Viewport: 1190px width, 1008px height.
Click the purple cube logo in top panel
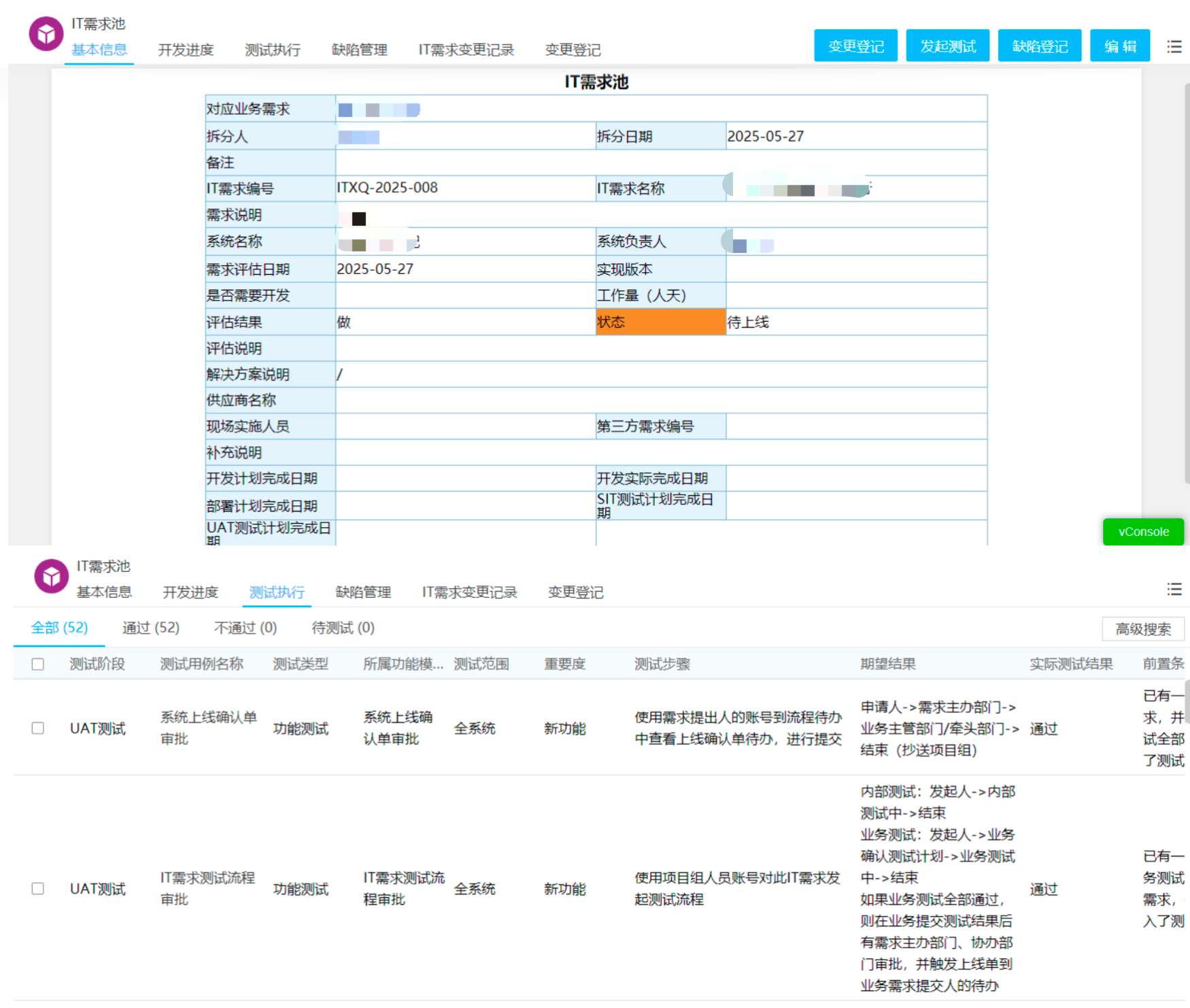[46, 34]
